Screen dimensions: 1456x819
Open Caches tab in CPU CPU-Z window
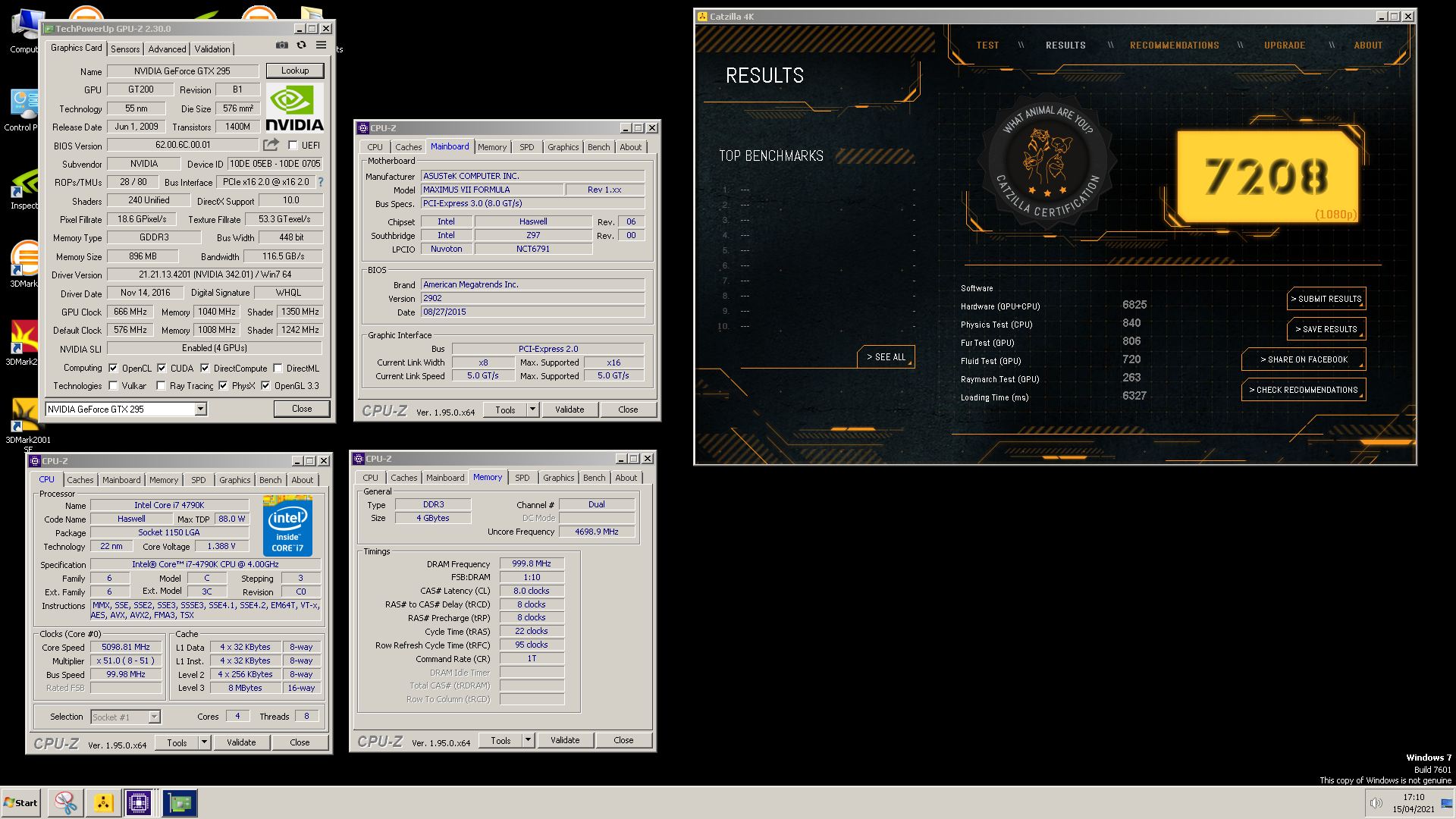click(80, 480)
